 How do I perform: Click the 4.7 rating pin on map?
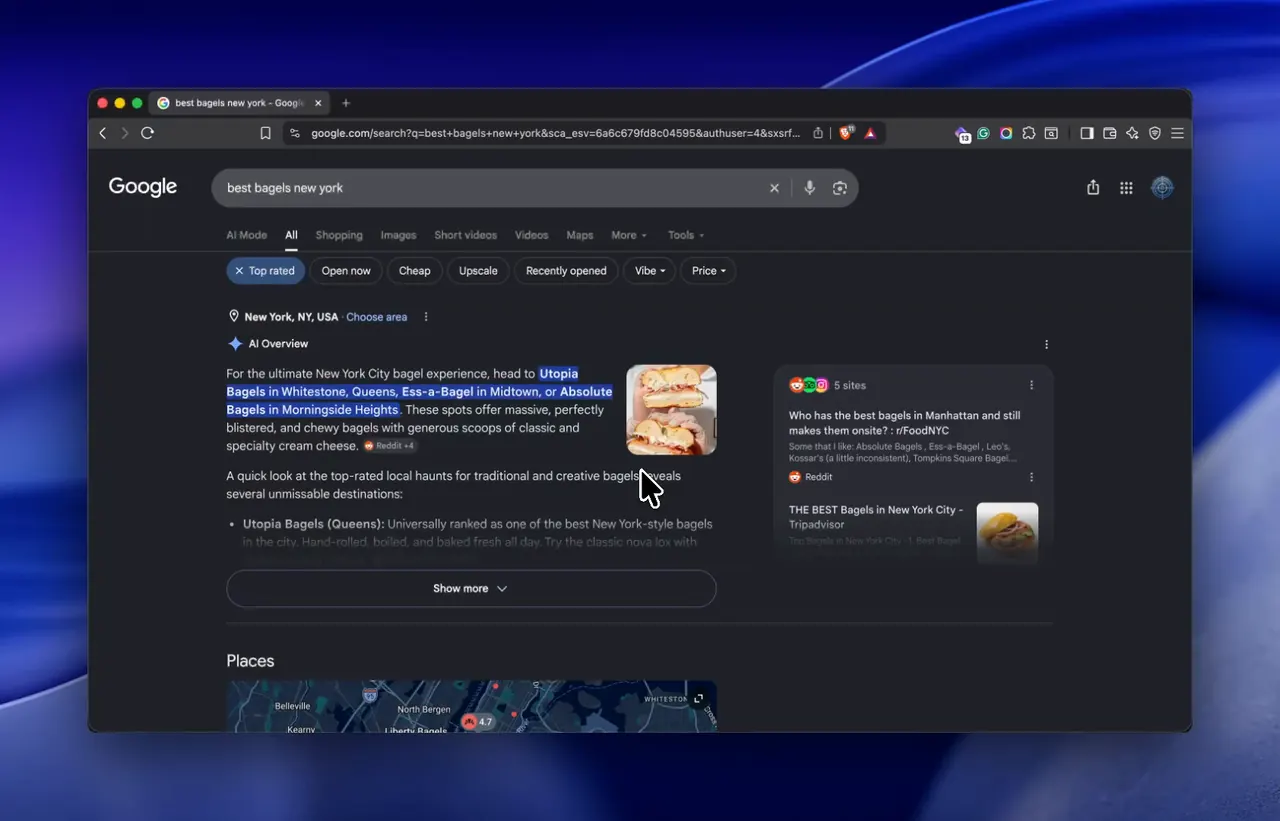(x=477, y=721)
